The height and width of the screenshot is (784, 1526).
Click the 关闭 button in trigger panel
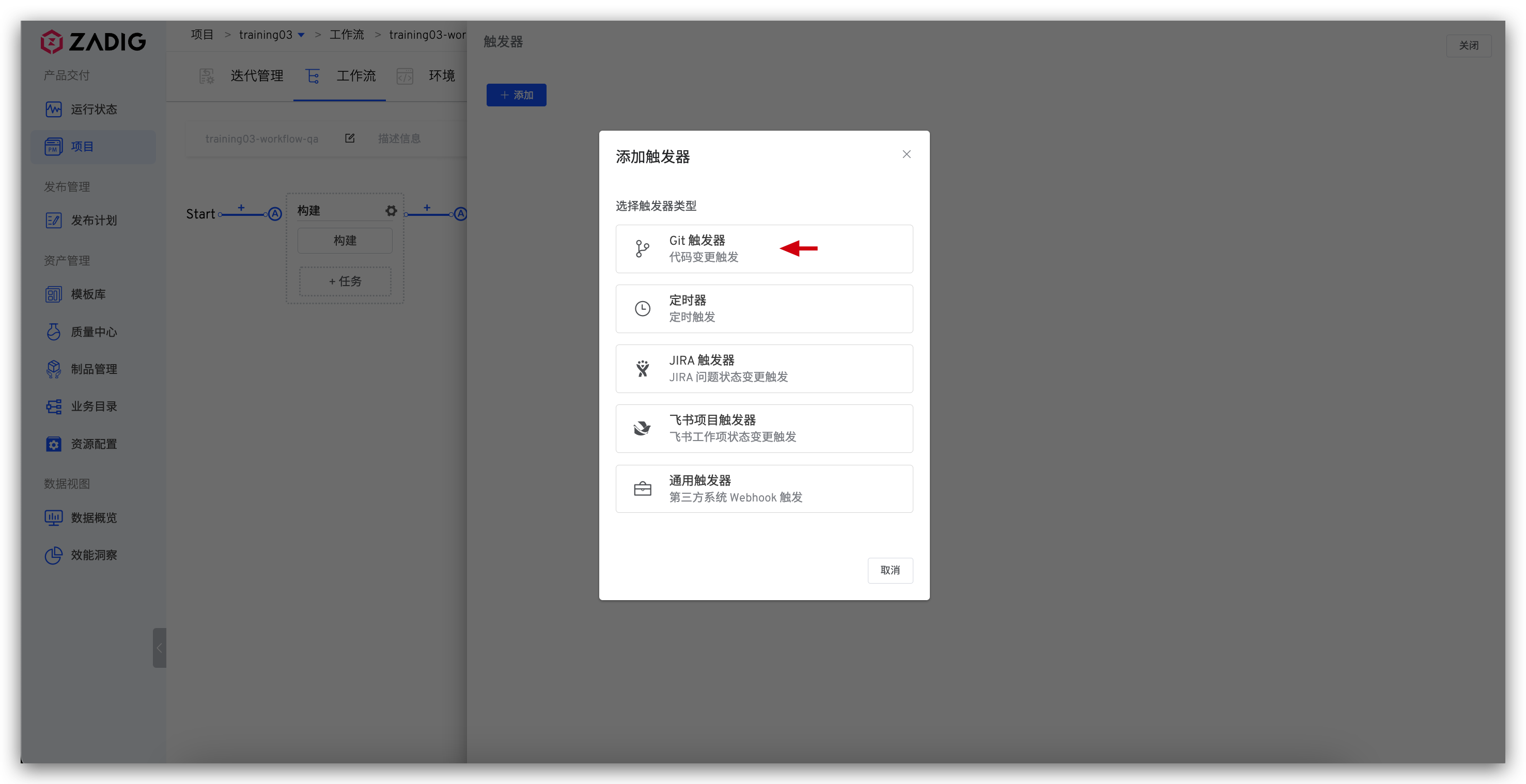click(x=1469, y=45)
